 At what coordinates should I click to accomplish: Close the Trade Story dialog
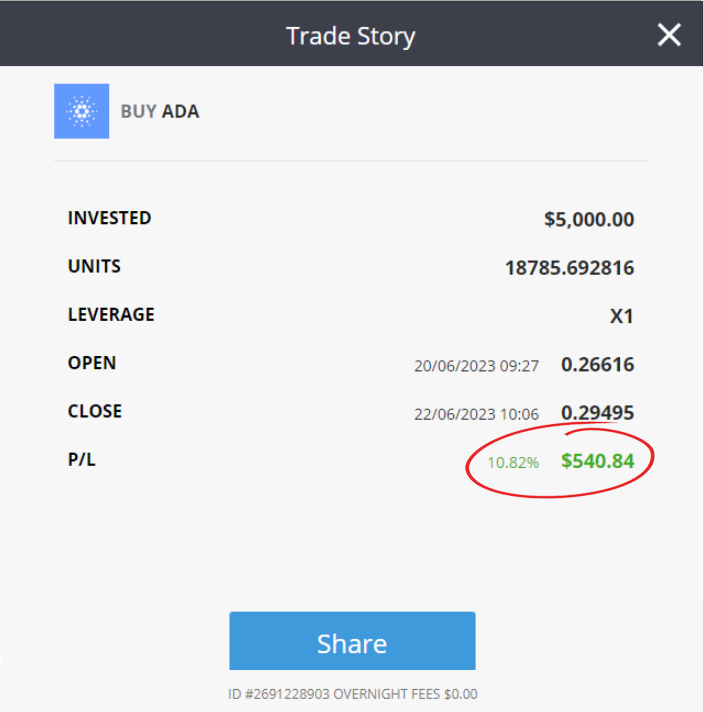pyautogui.click(x=669, y=36)
